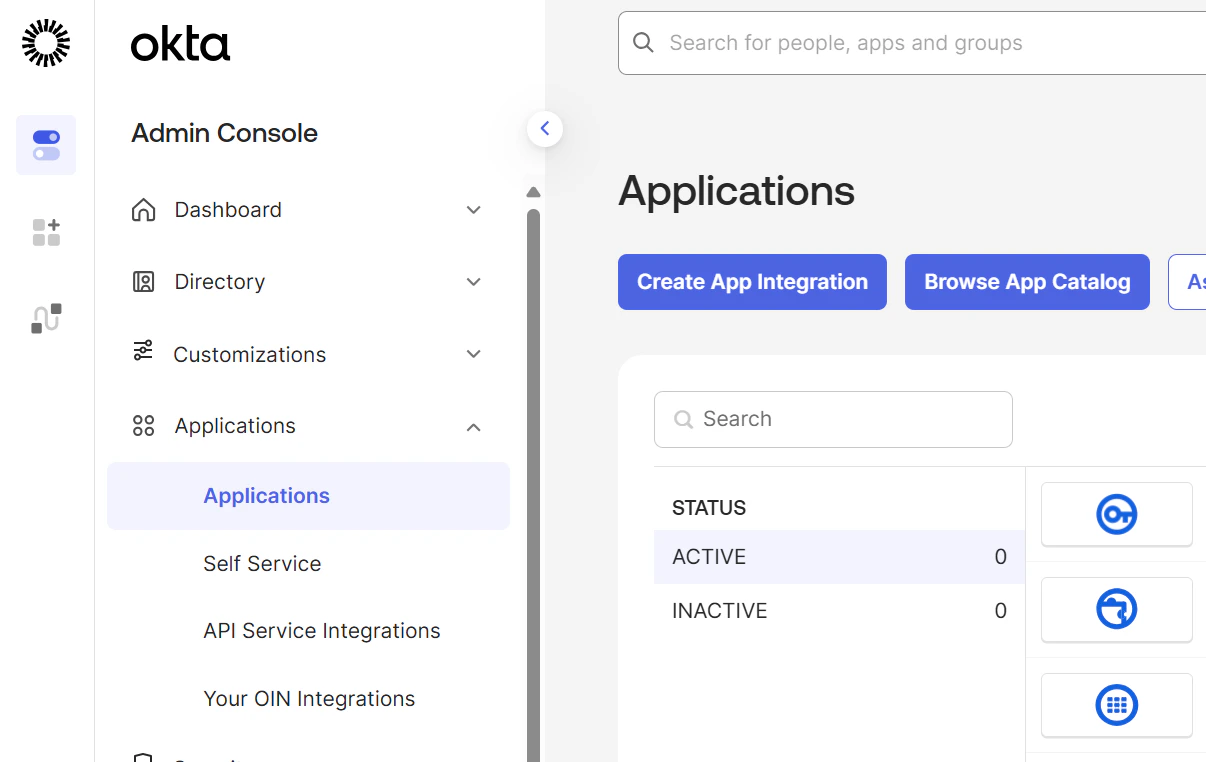Click the workflows connector icon in left rail
1206x762 pixels.
click(46, 318)
